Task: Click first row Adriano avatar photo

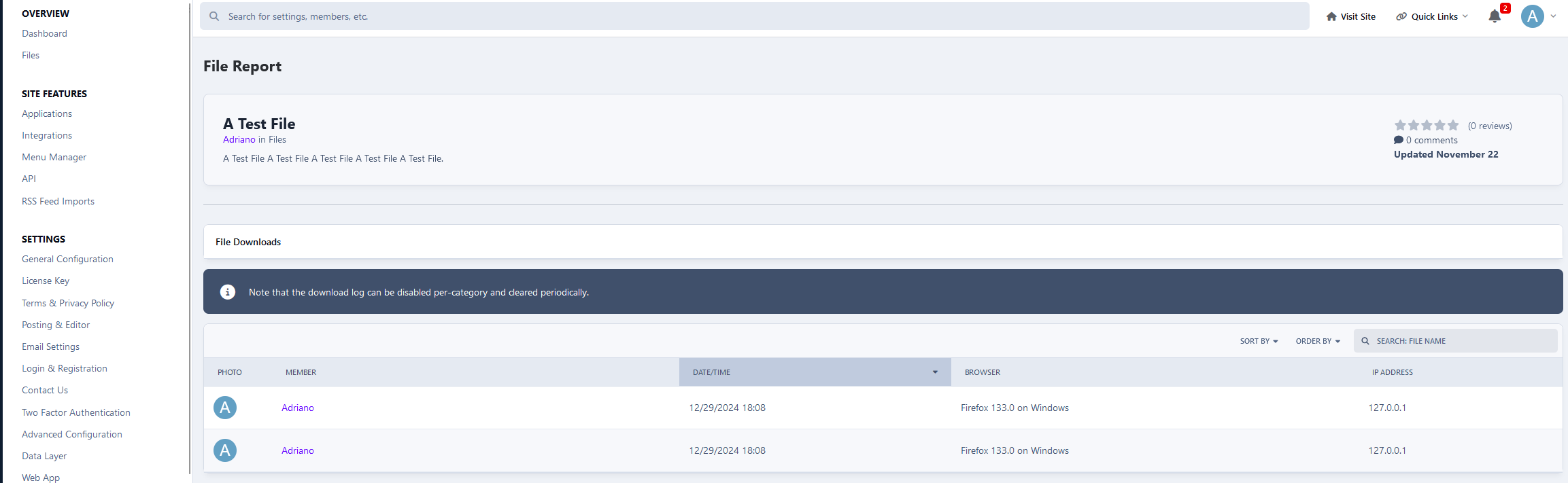Action: (225, 408)
